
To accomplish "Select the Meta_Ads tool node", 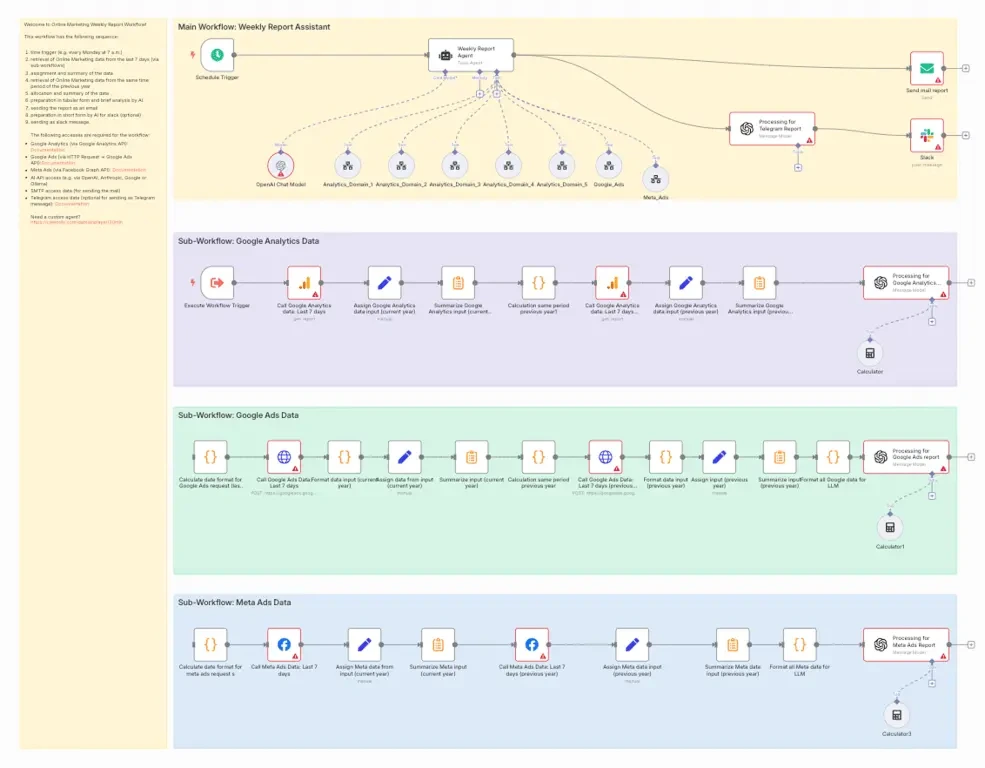I will tap(656, 179).
